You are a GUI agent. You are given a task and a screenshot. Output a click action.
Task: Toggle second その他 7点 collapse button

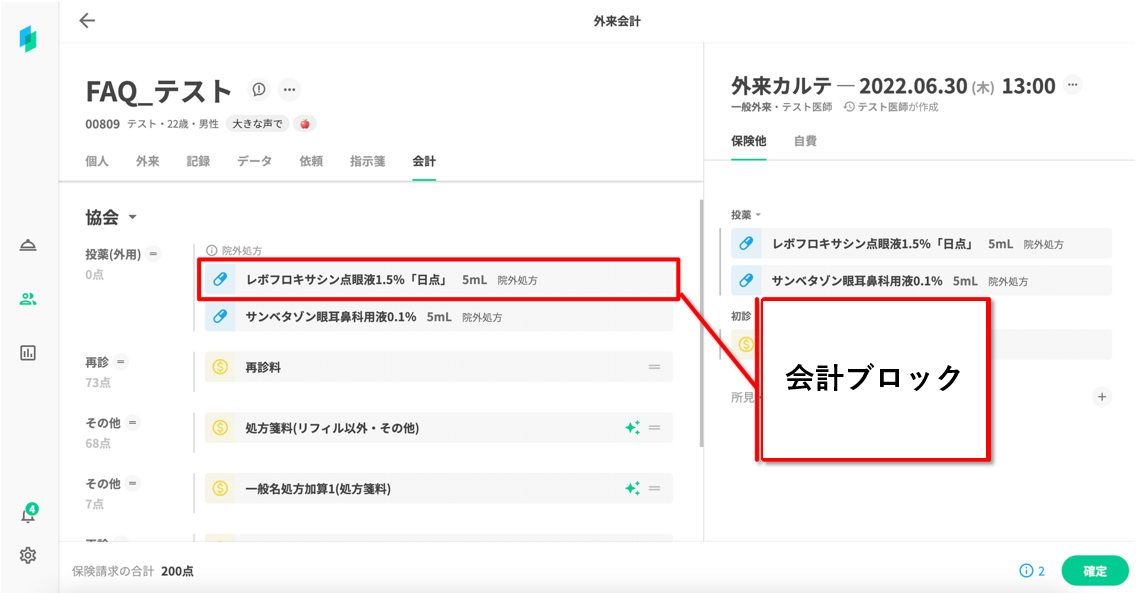[133, 484]
